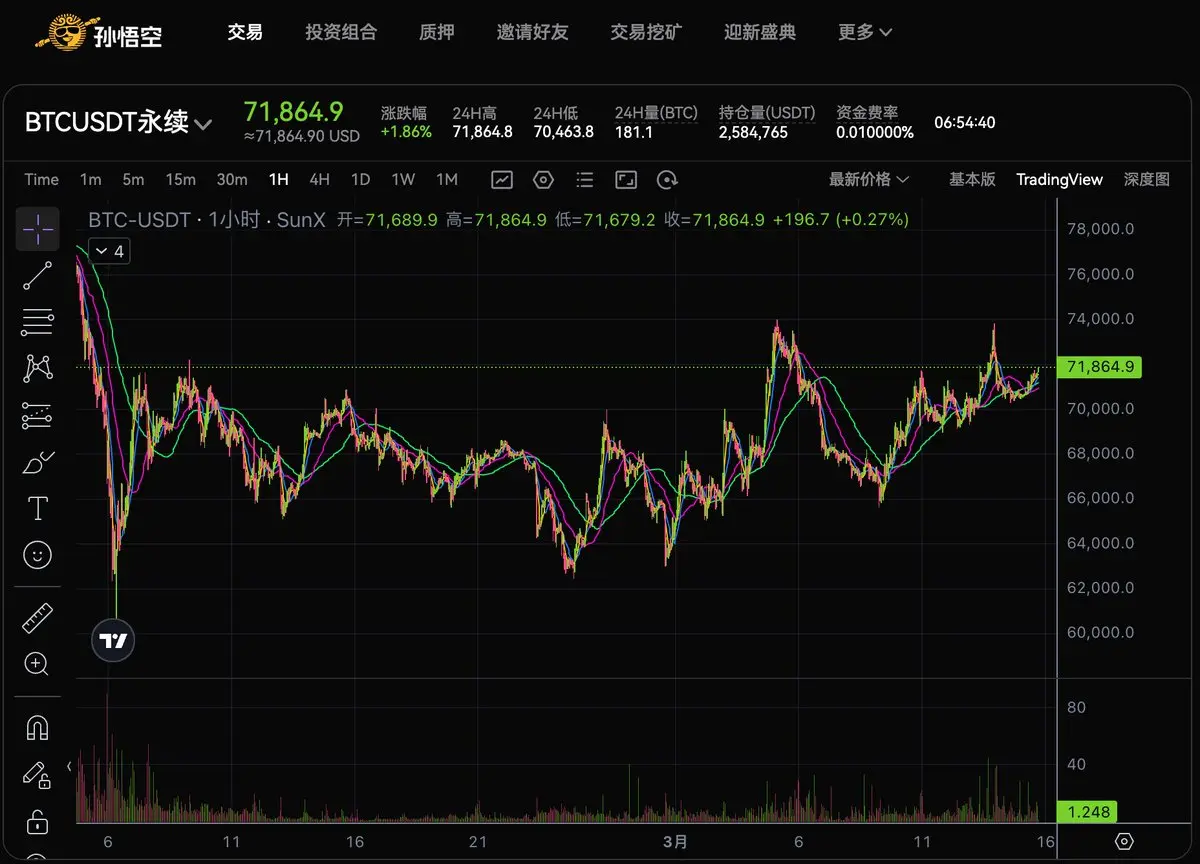Select the ruler measure tool
Screen dimensions: 1200x864
[x=37, y=618]
